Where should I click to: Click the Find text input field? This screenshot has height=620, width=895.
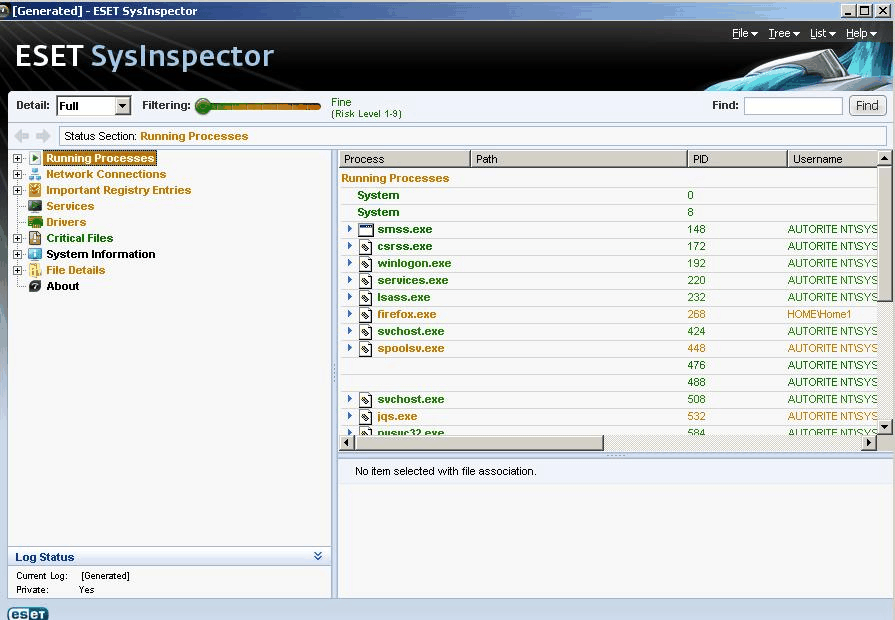click(793, 106)
